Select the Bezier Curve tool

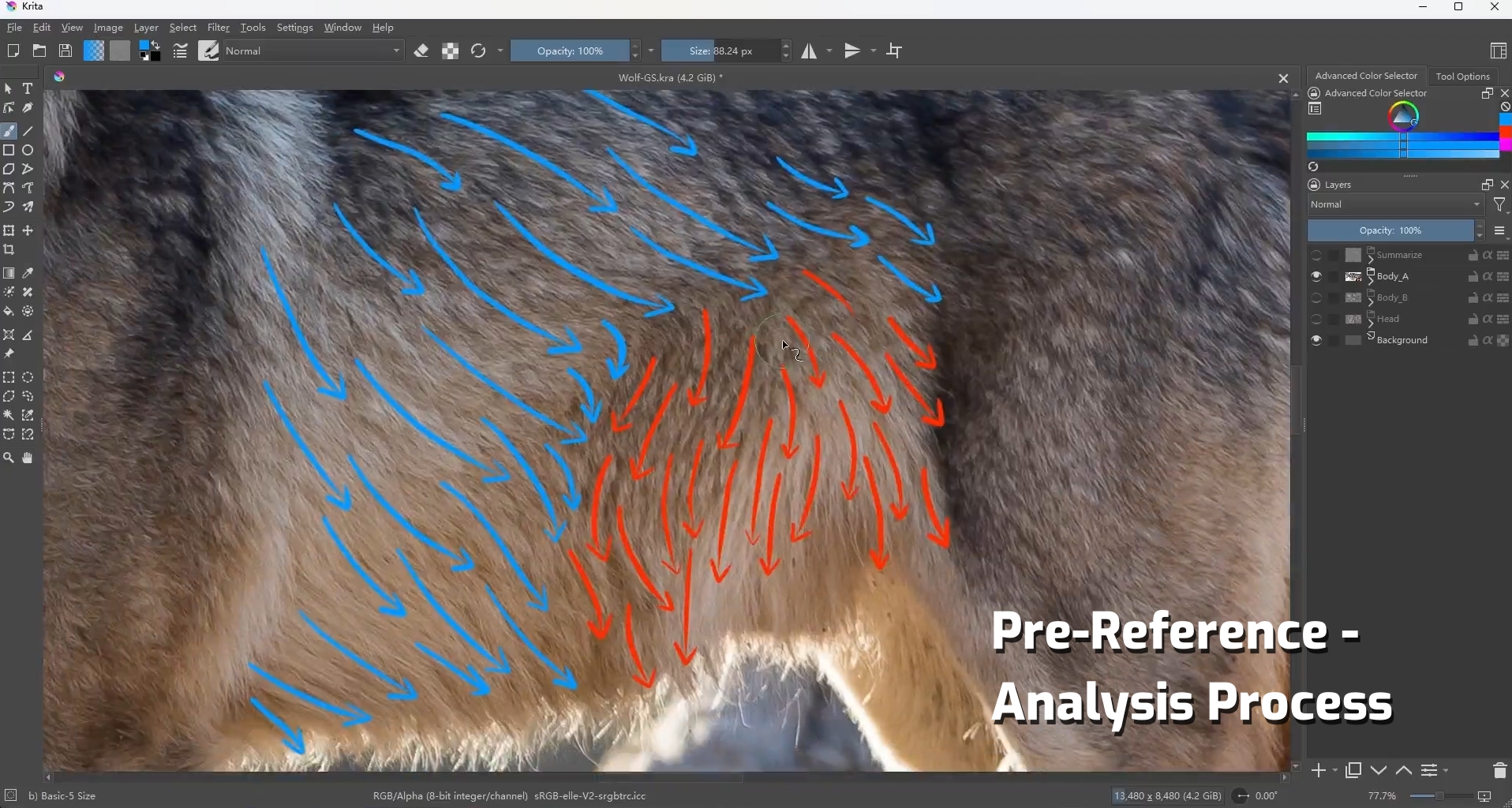click(9, 189)
